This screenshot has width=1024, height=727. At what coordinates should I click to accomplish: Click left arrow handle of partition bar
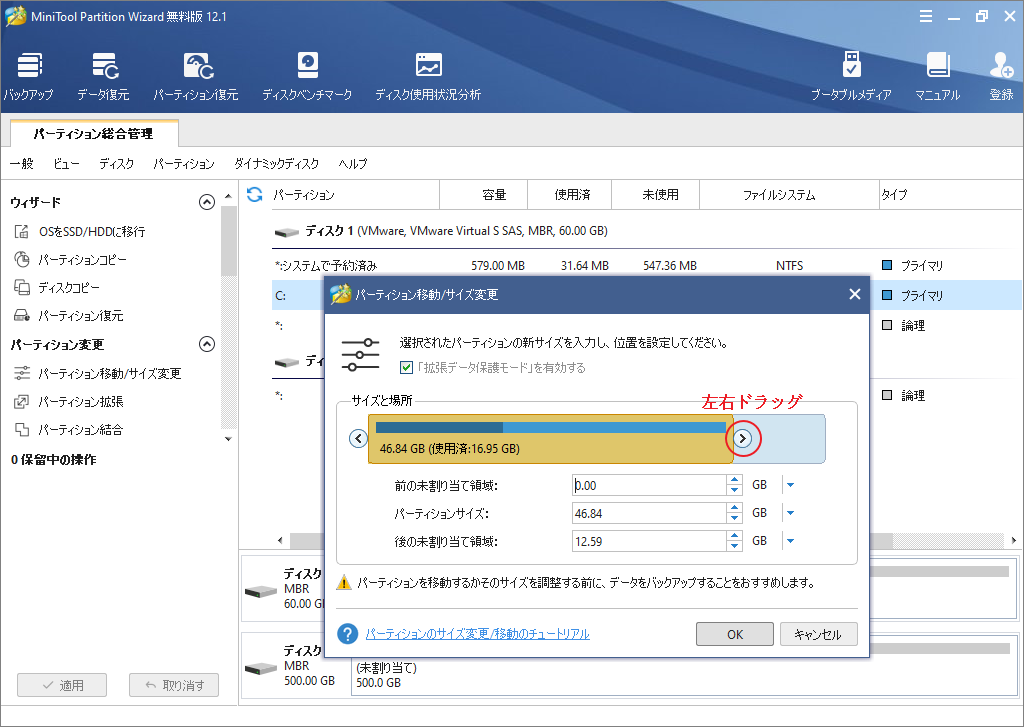pos(359,438)
